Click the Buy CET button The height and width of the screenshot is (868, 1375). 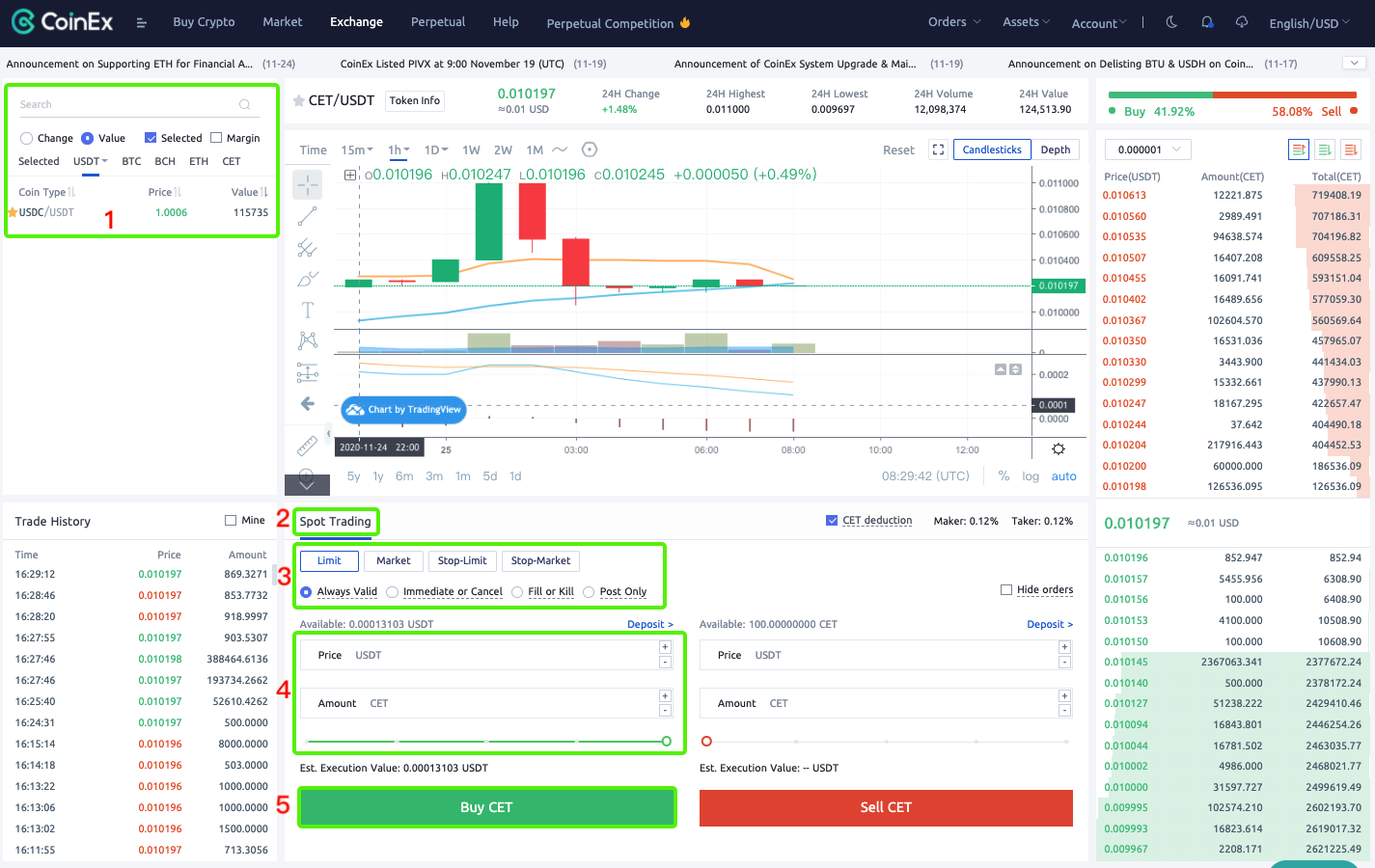point(486,807)
